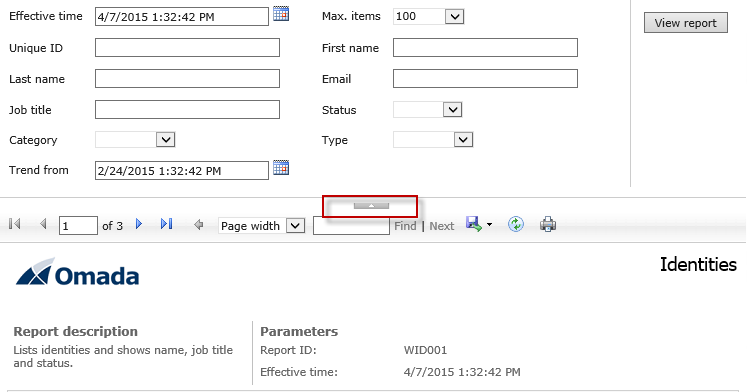Select the Parameters heading
The width and height of the screenshot is (756, 392).
(x=299, y=332)
